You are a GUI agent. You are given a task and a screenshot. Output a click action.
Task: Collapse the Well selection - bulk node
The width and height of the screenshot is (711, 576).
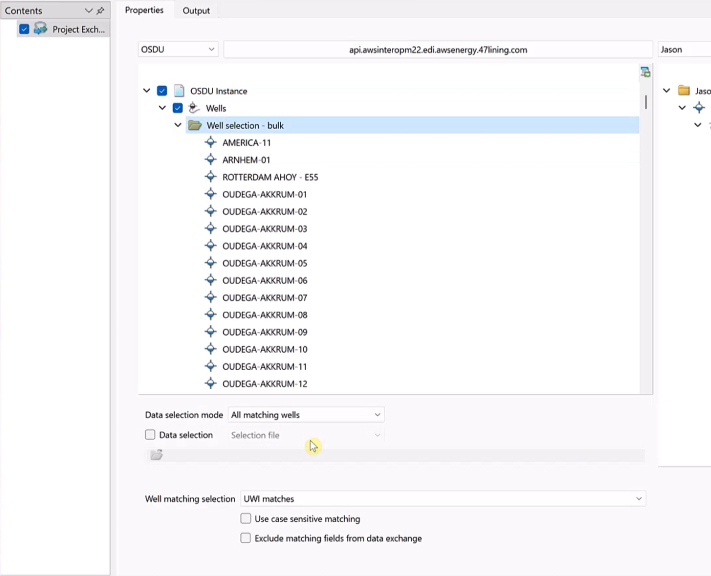pyautogui.click(x=178, y=126)
